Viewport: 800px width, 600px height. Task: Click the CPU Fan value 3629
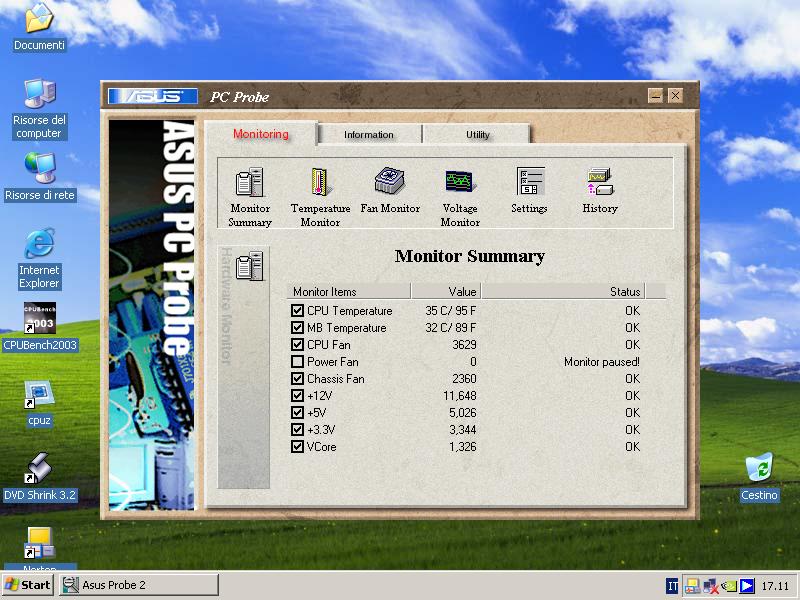click(464, 344)
